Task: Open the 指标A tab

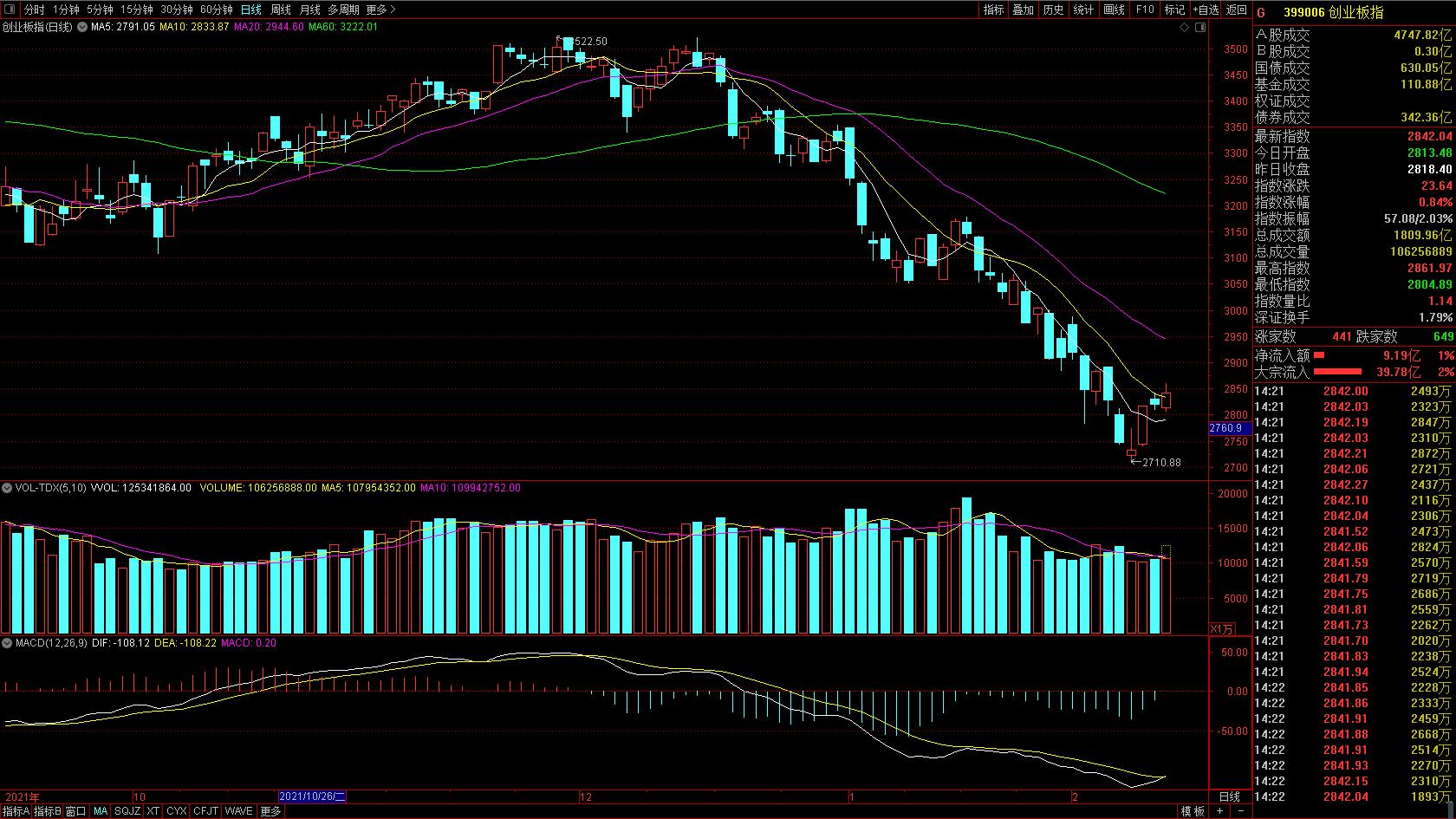Action: point(16,811)
